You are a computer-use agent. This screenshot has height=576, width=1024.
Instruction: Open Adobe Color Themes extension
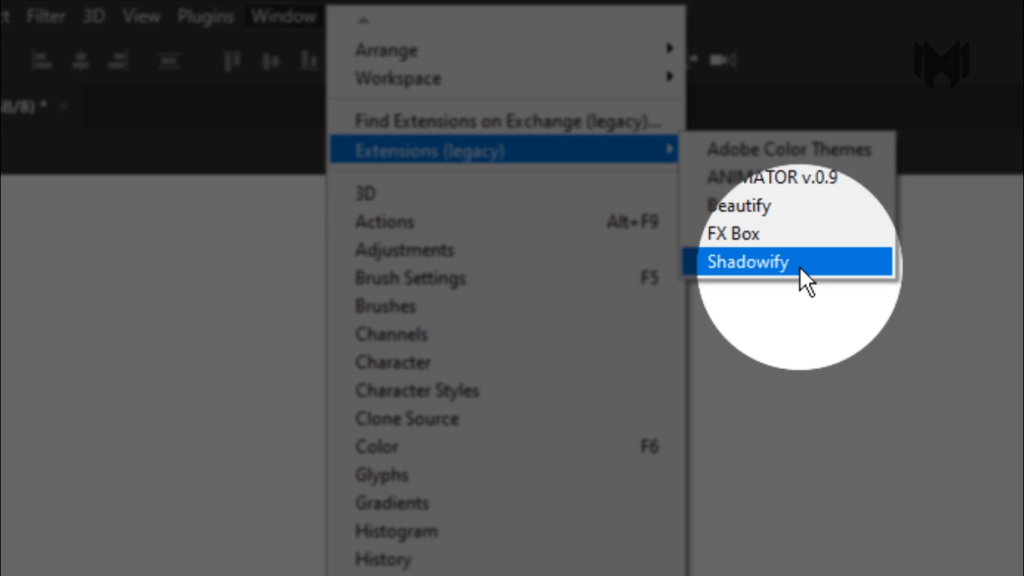pyautogui.click(x=788, y=149)
